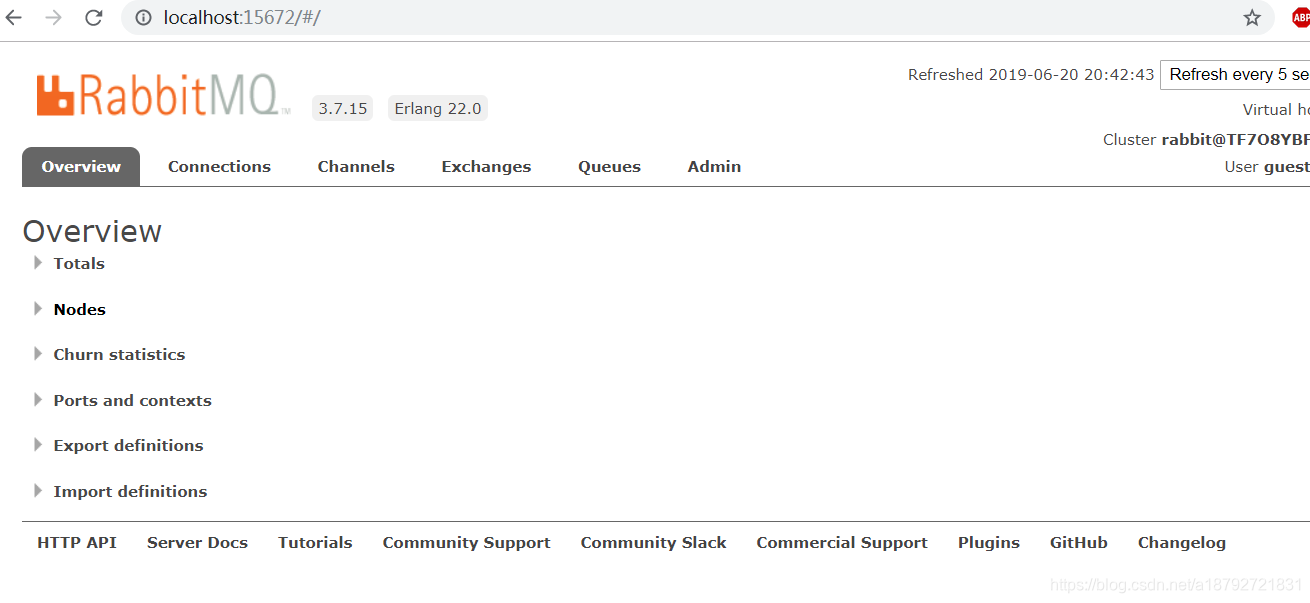Open the Server Docs link

tap(197, 542)
